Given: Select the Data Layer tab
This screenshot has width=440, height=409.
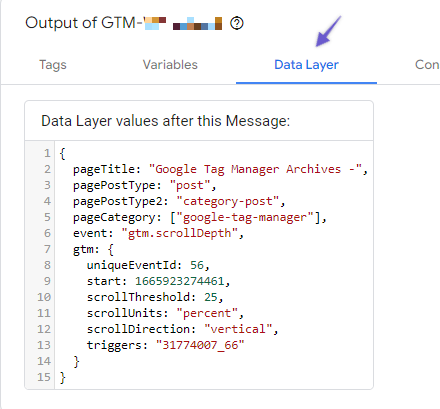Looking at the screenshot, I should [x=306, y=65].
